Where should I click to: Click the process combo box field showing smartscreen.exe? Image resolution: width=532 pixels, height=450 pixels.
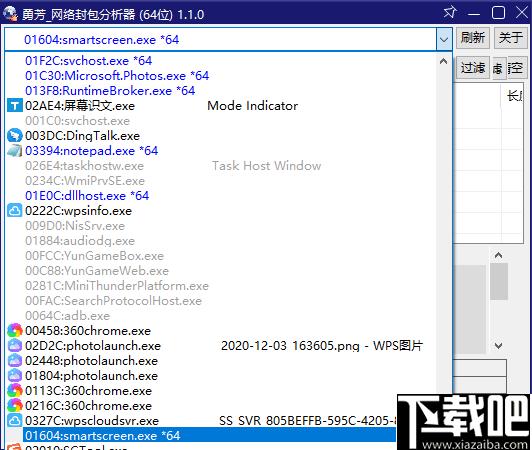coord(221,39)
